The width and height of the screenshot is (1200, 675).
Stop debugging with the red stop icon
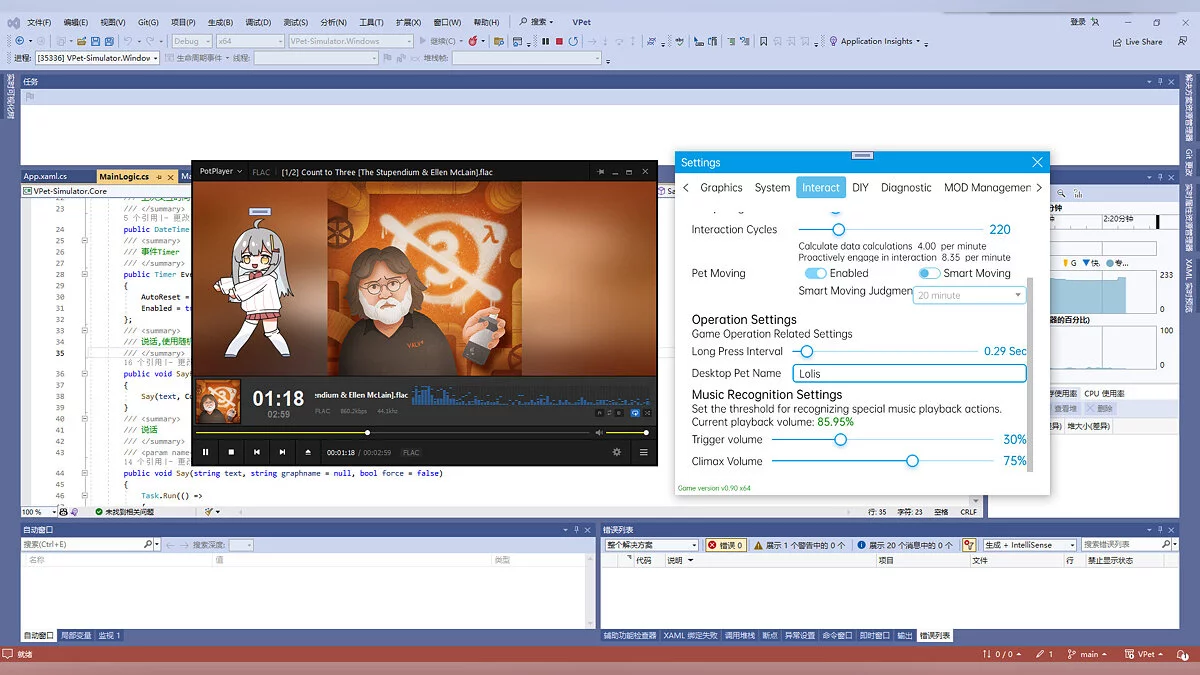(x=559, y=41)
